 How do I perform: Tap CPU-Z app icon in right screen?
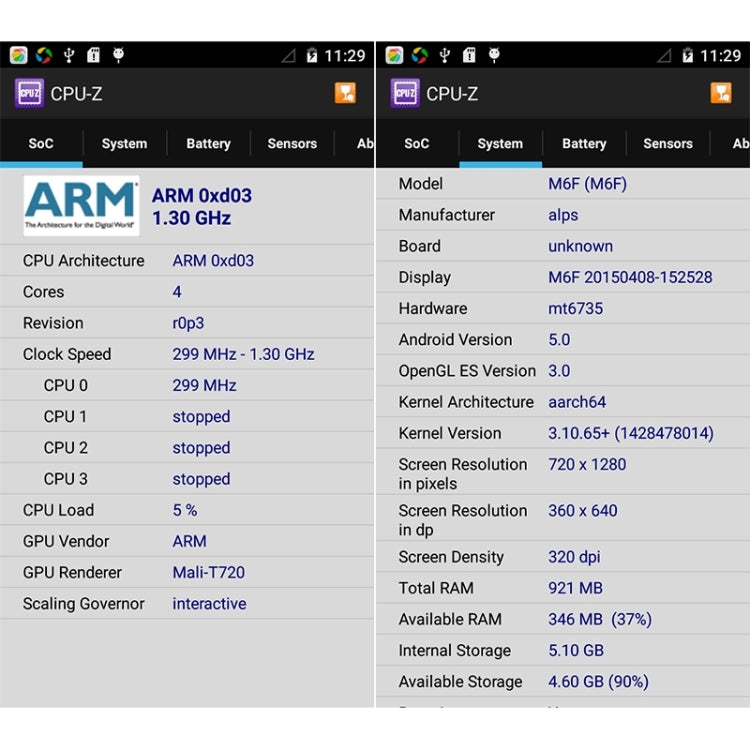click(405, 93)
